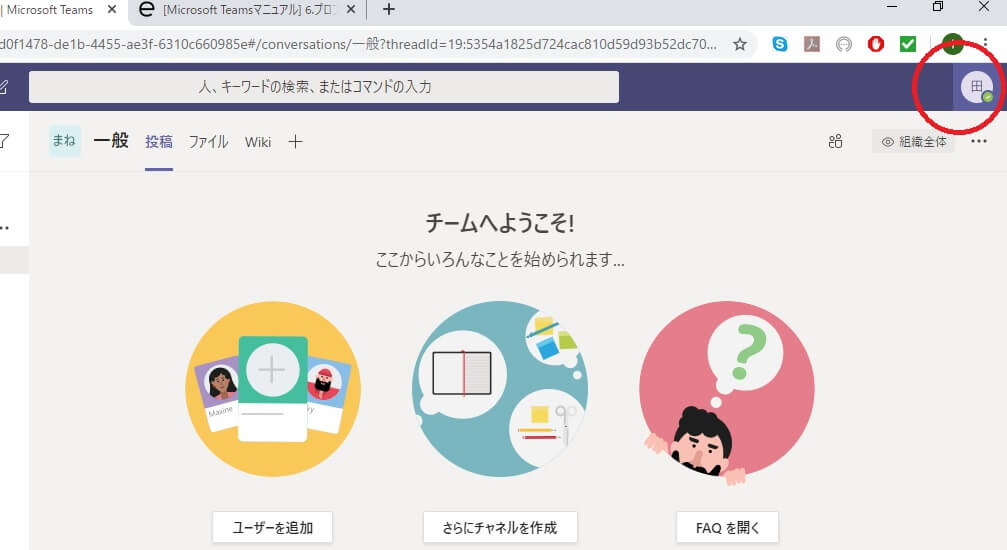Click the Adobe Acrobat PDF extension icon
Viewport: 1007px width, 550px height.
click(x=813, y=44)
